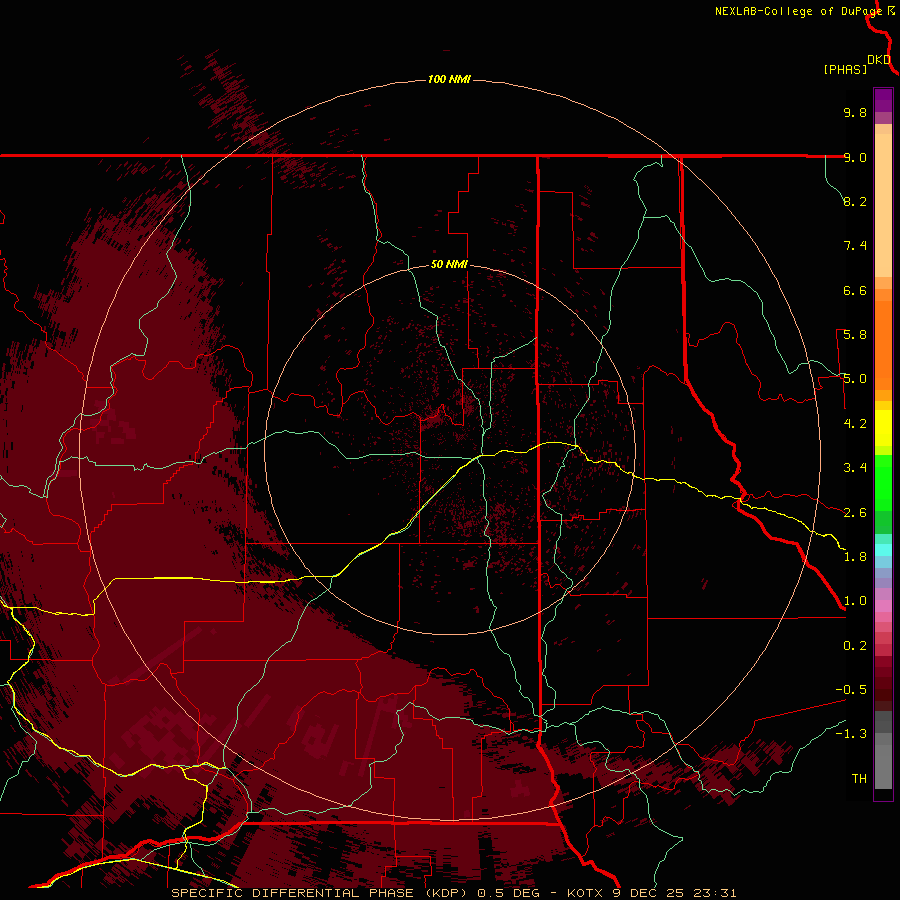The image size is (900, 900).
Task: Pick the purple segment at the top of the color bar
Action: (x=883, y=100)
